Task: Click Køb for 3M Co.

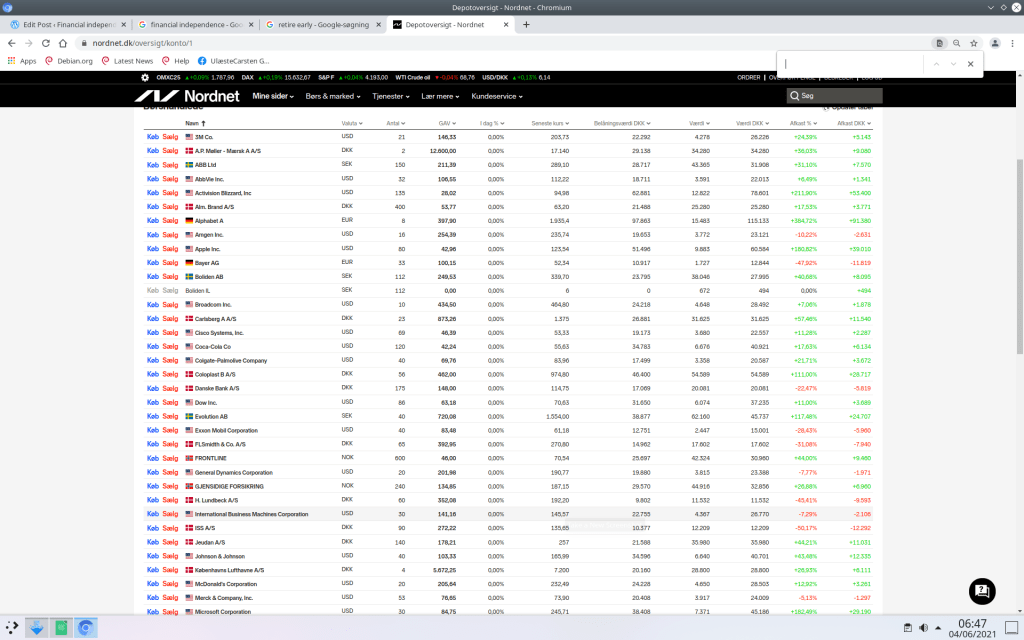Action: point(153,137)
